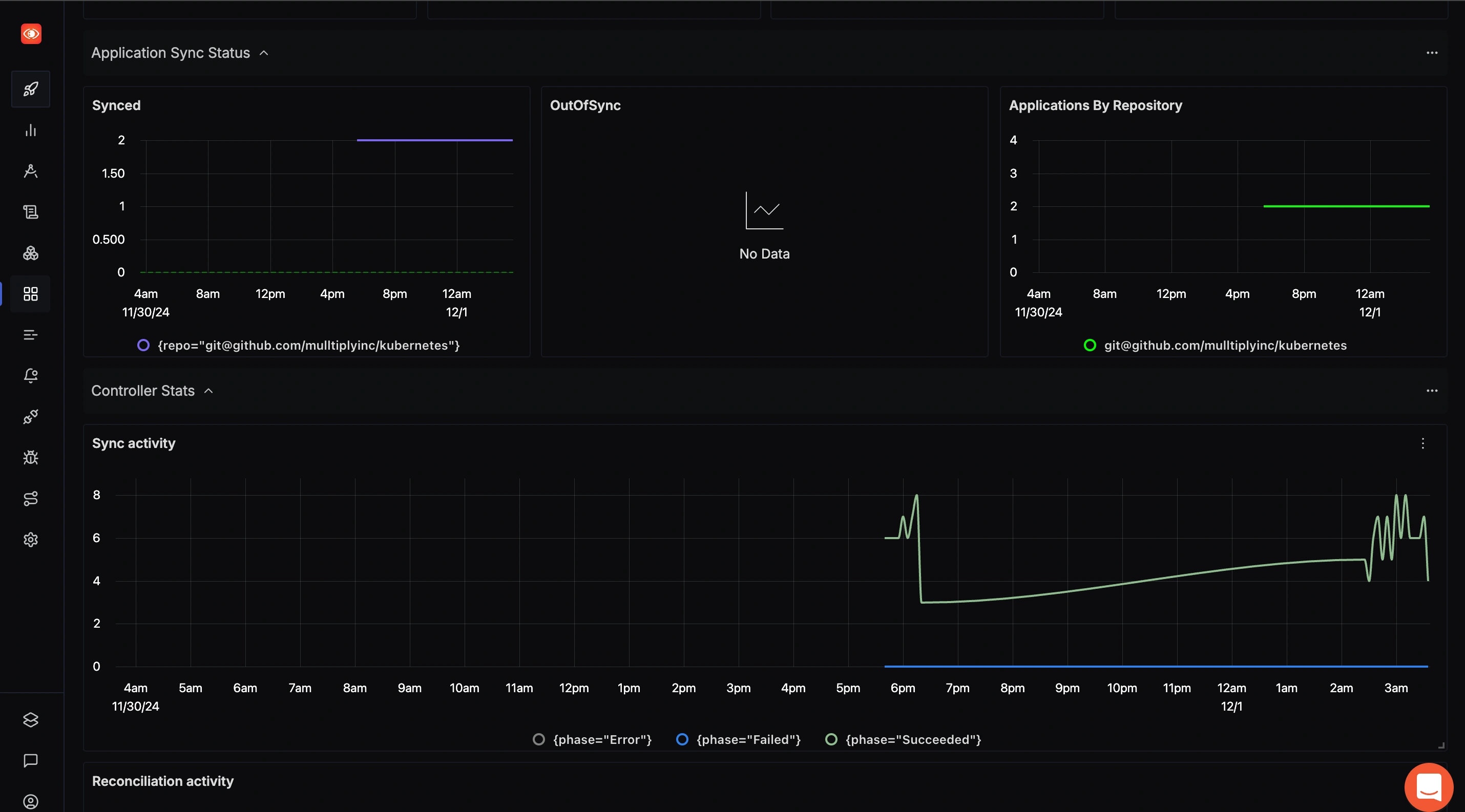1465x812 pixels.
Task: Open layers icon near sidebar bottom
Action: (x=31, y=720)
